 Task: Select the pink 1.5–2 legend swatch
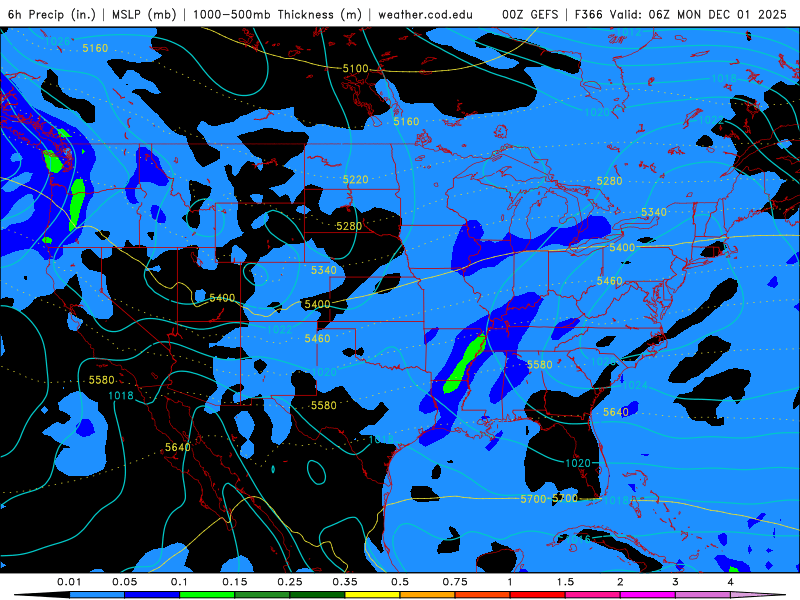(x=593, y=595)
